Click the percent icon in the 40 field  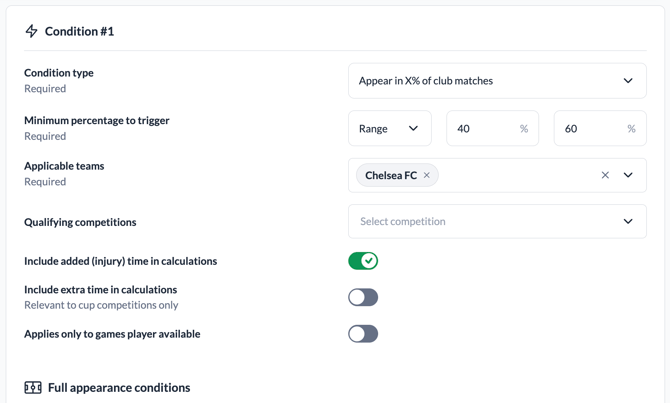tap(524, 129)
